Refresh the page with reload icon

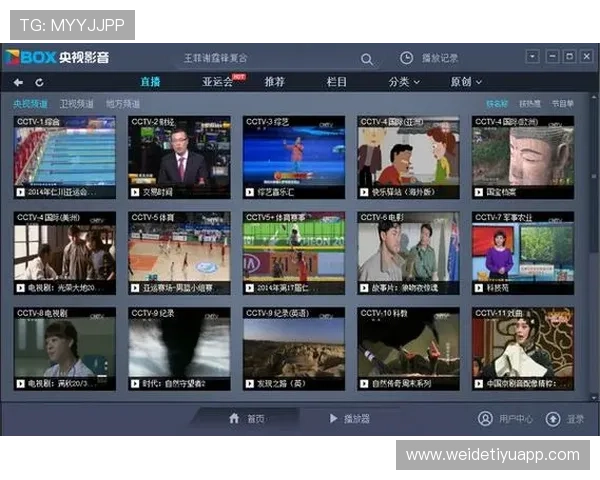(x=39, y=82)
